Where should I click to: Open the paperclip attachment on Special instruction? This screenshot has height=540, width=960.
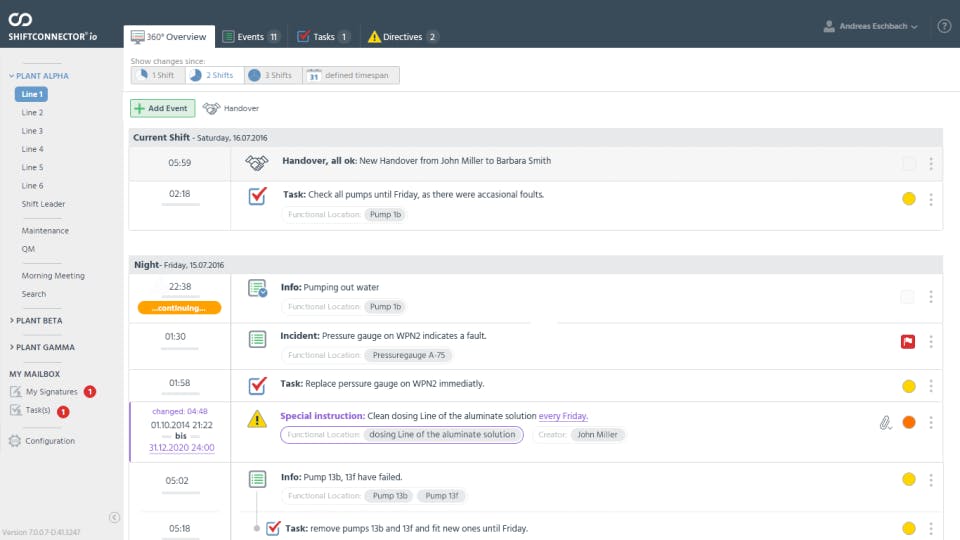(885, 422)
